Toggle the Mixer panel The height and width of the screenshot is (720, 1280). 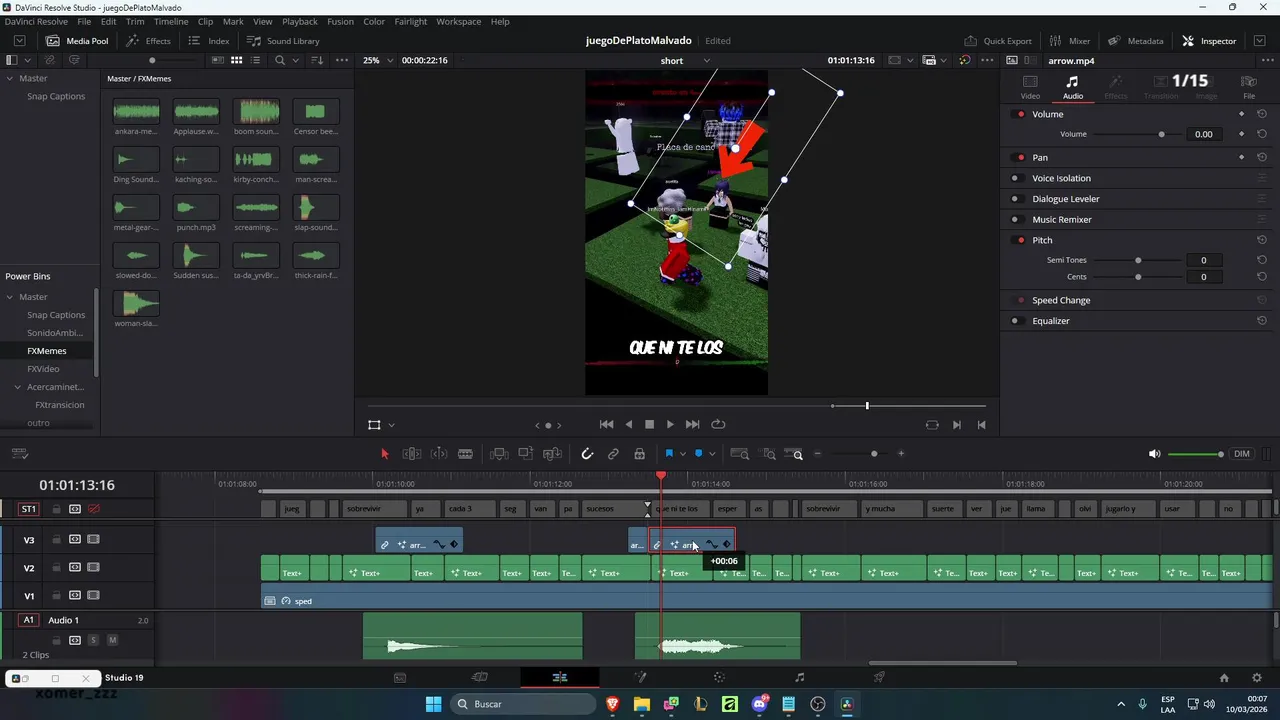[1070, 41]
